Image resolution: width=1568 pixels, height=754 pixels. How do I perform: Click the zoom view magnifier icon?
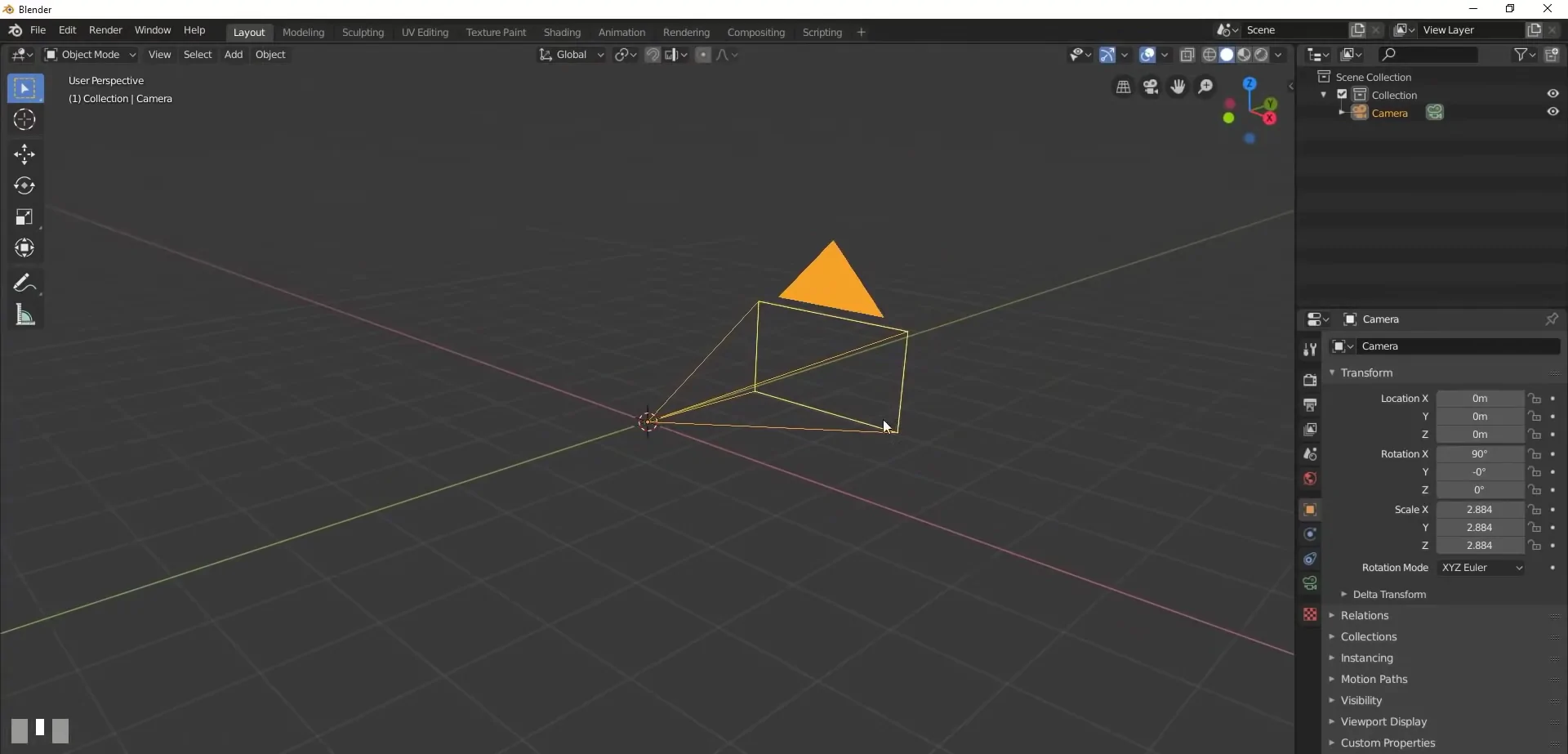pyautogui.click(x=1205, y=87)
